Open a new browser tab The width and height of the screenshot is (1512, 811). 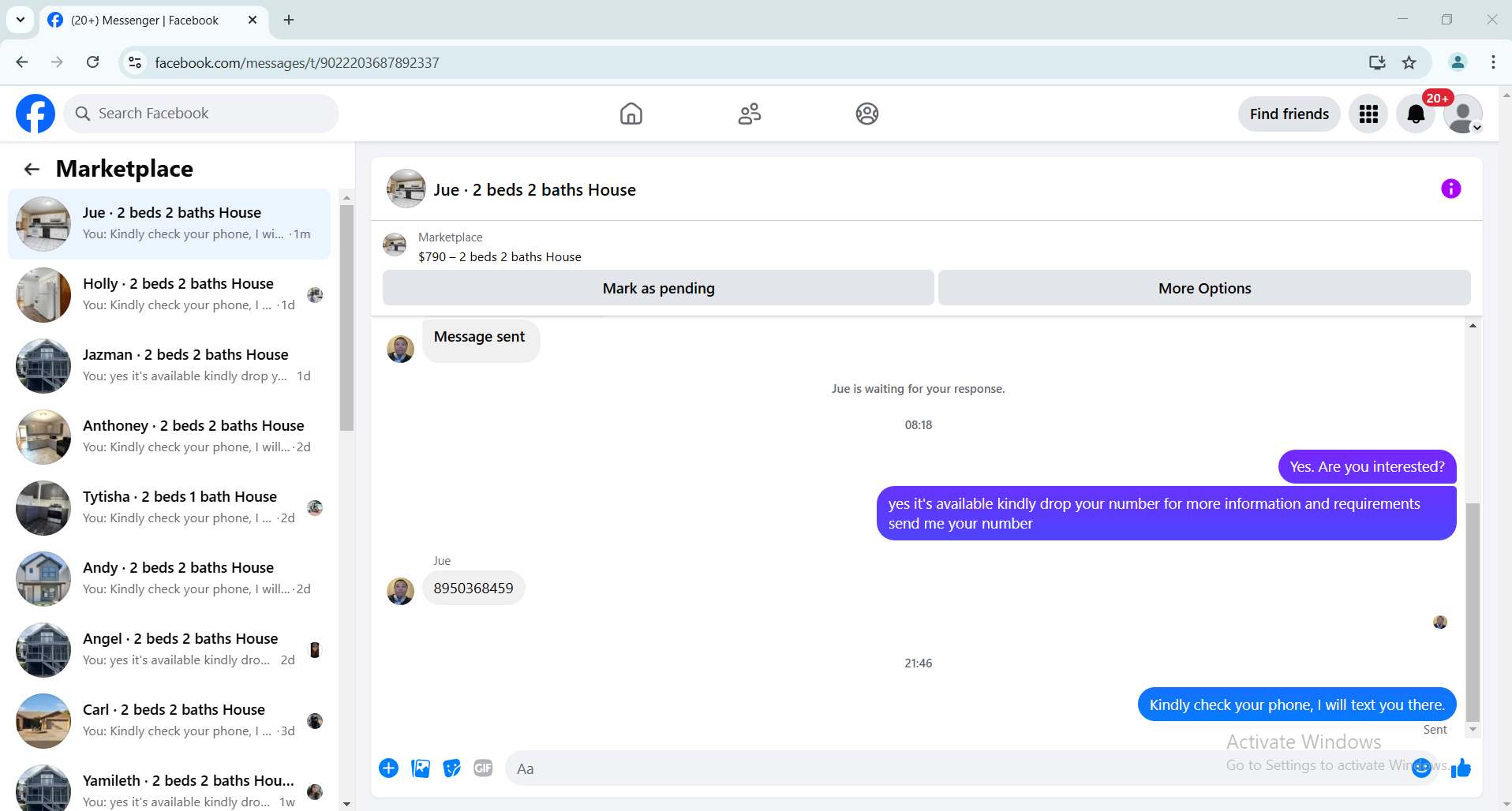click(x=289, y=20)
